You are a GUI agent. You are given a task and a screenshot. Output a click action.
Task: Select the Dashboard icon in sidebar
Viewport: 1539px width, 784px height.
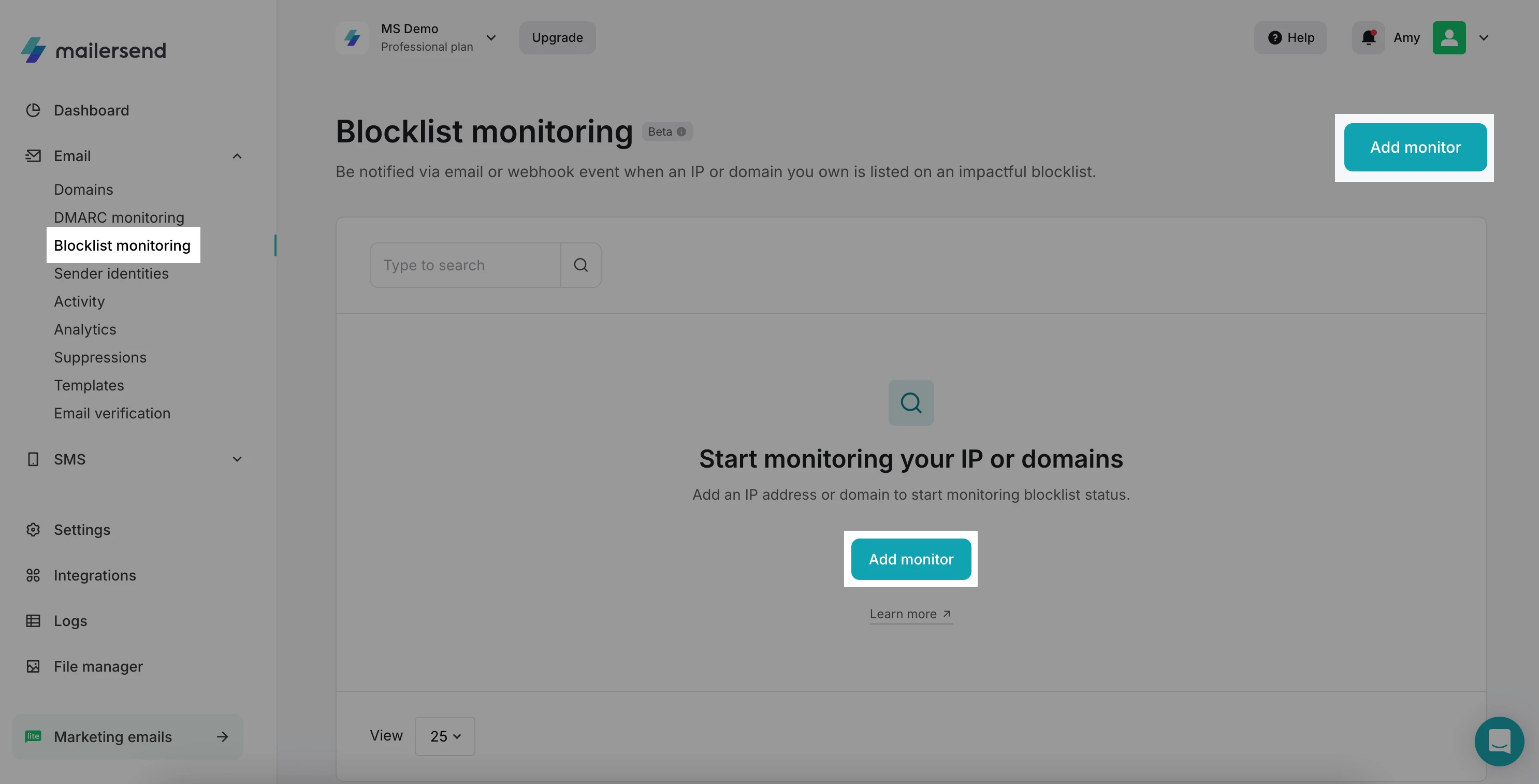click(x=34, y=110)
